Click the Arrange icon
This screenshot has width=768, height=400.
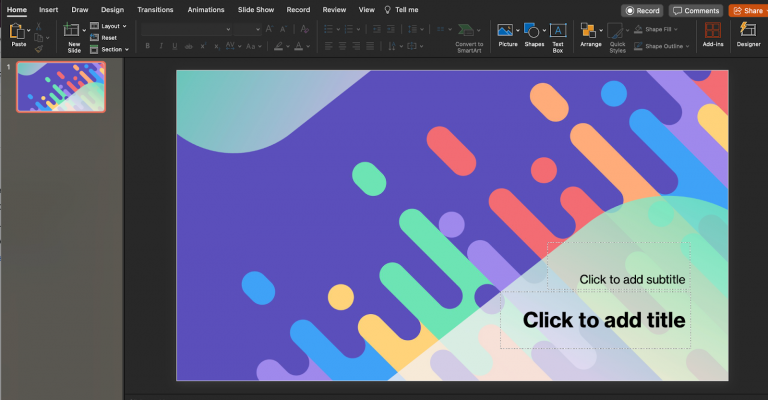(x=590, y=32)
